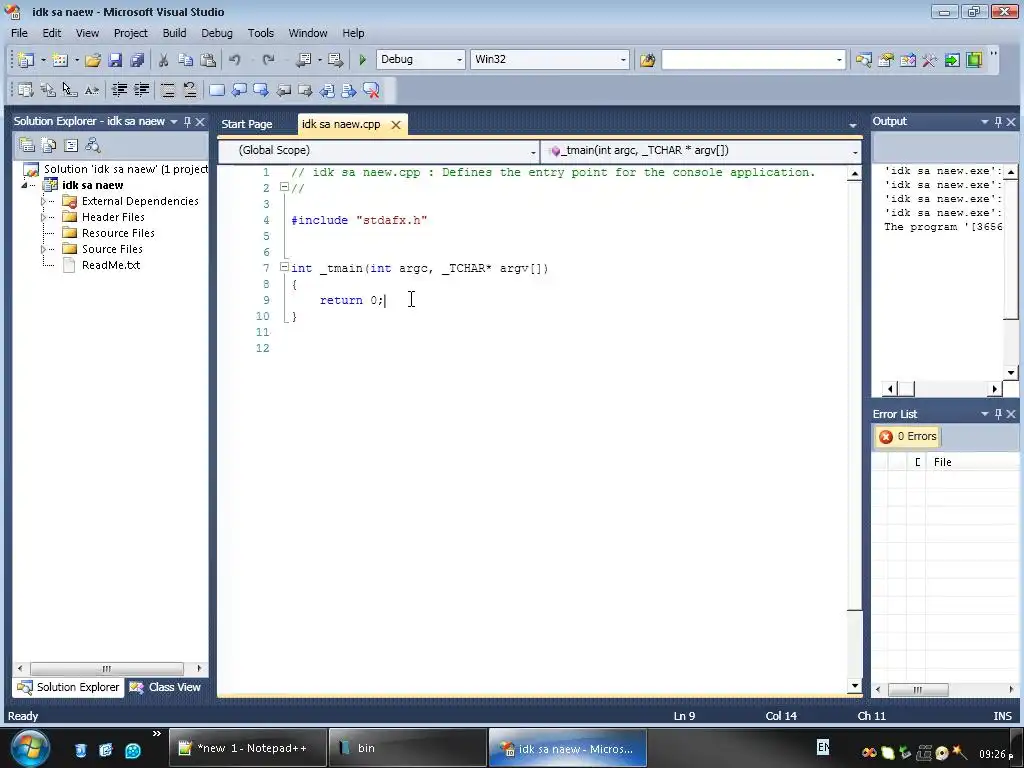
Task: Select the Solution Explorer bottom tab
Action: (x=69, y=687)
